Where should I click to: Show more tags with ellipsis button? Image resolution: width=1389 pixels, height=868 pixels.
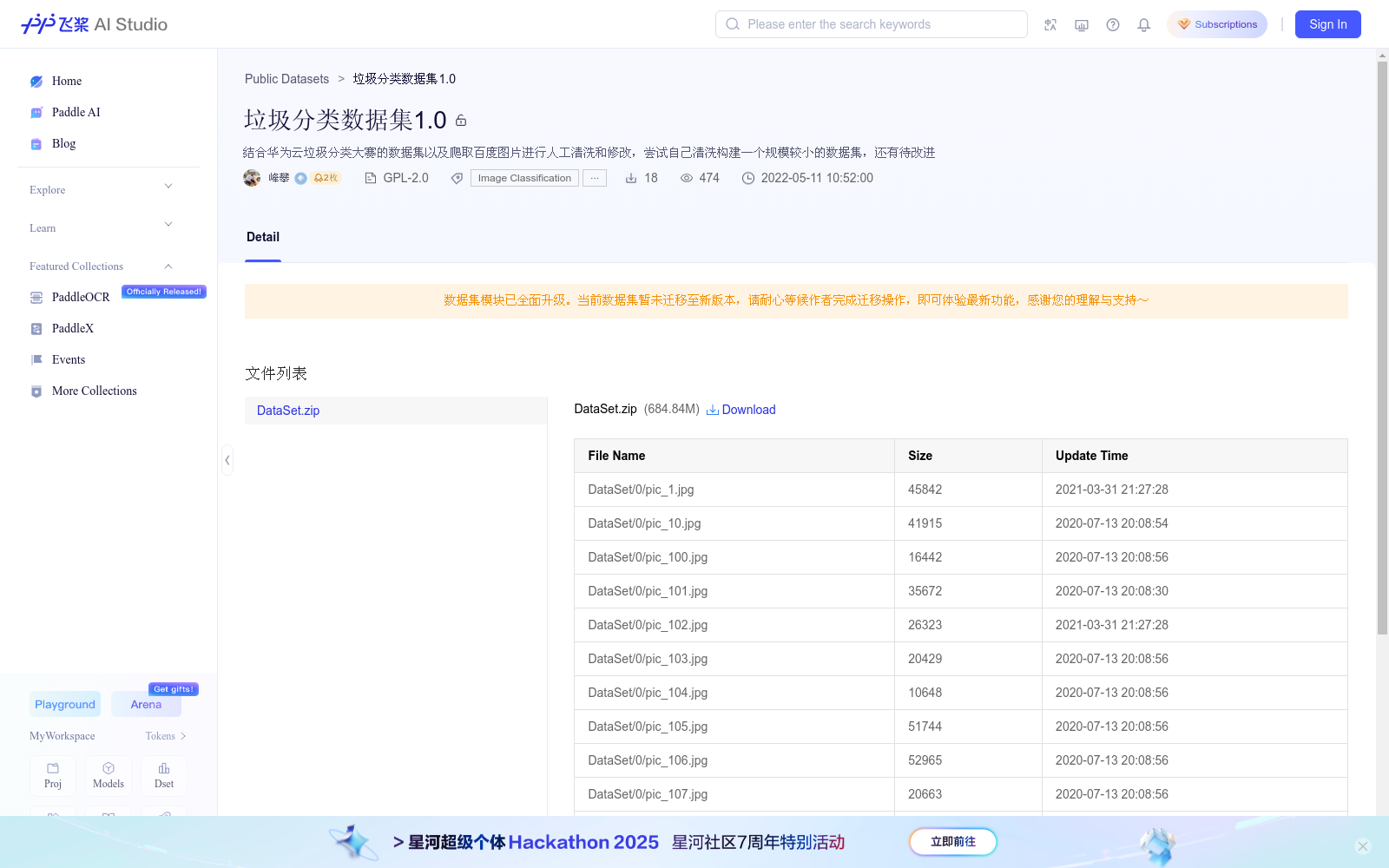595,178
